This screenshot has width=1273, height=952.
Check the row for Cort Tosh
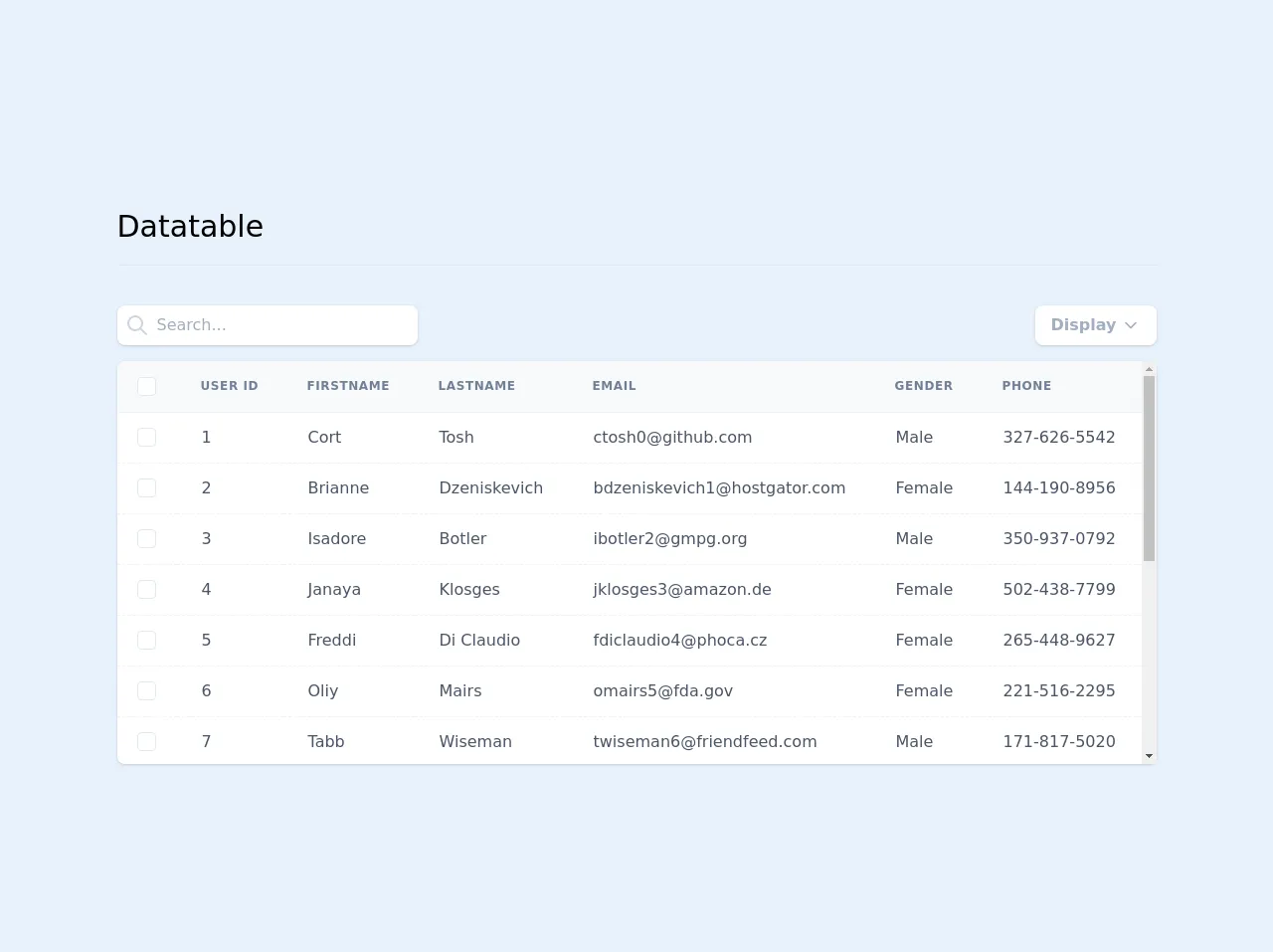pyautogui.click(x=146, y=437)
